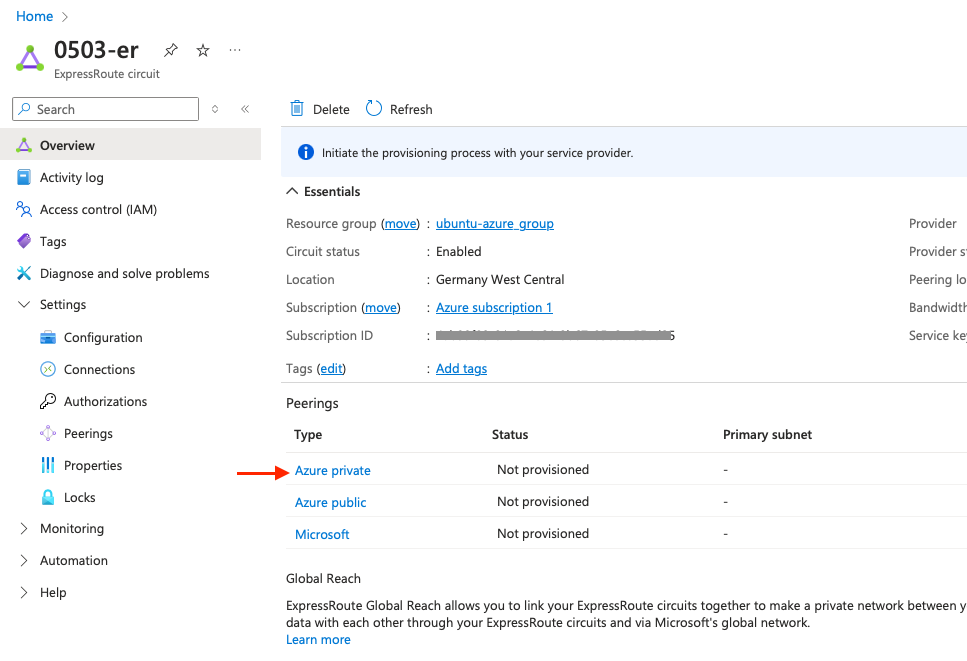Open ubuntu-azure_group resource group link
This screenshot has height=661, width=967.
coord(495,224)
